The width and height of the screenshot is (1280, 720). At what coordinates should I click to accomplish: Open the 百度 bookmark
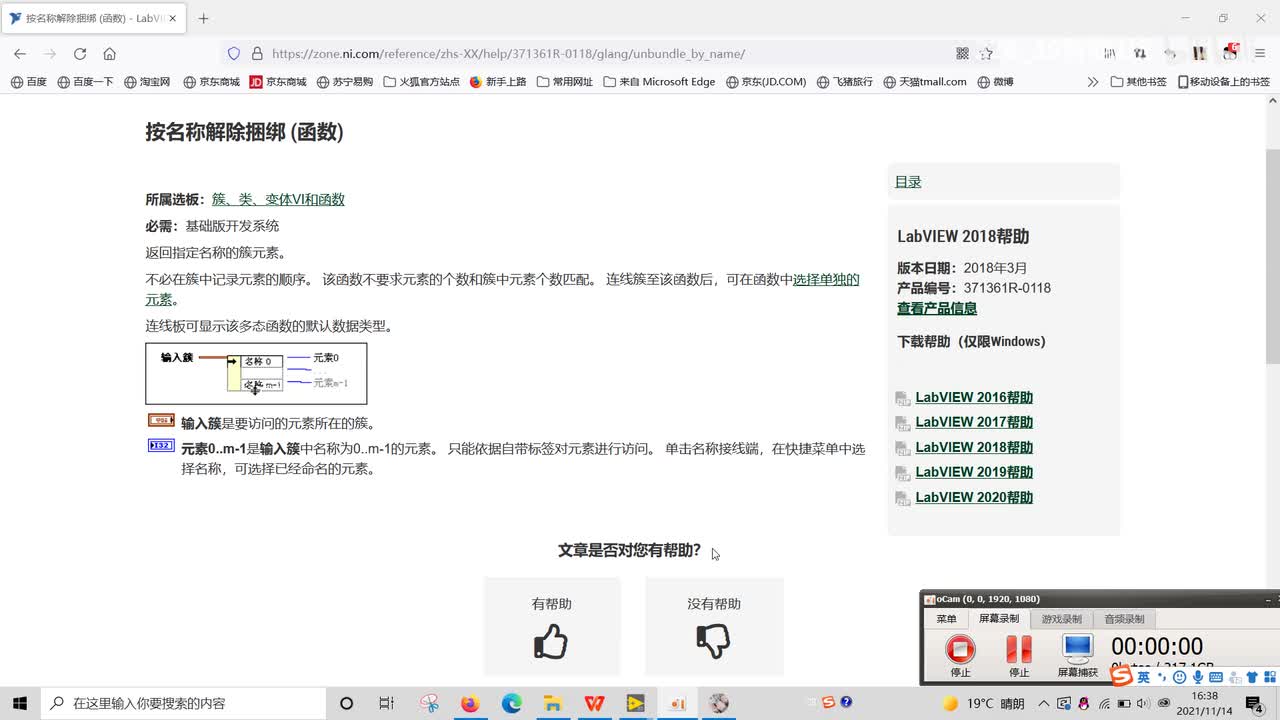[28, 82]
